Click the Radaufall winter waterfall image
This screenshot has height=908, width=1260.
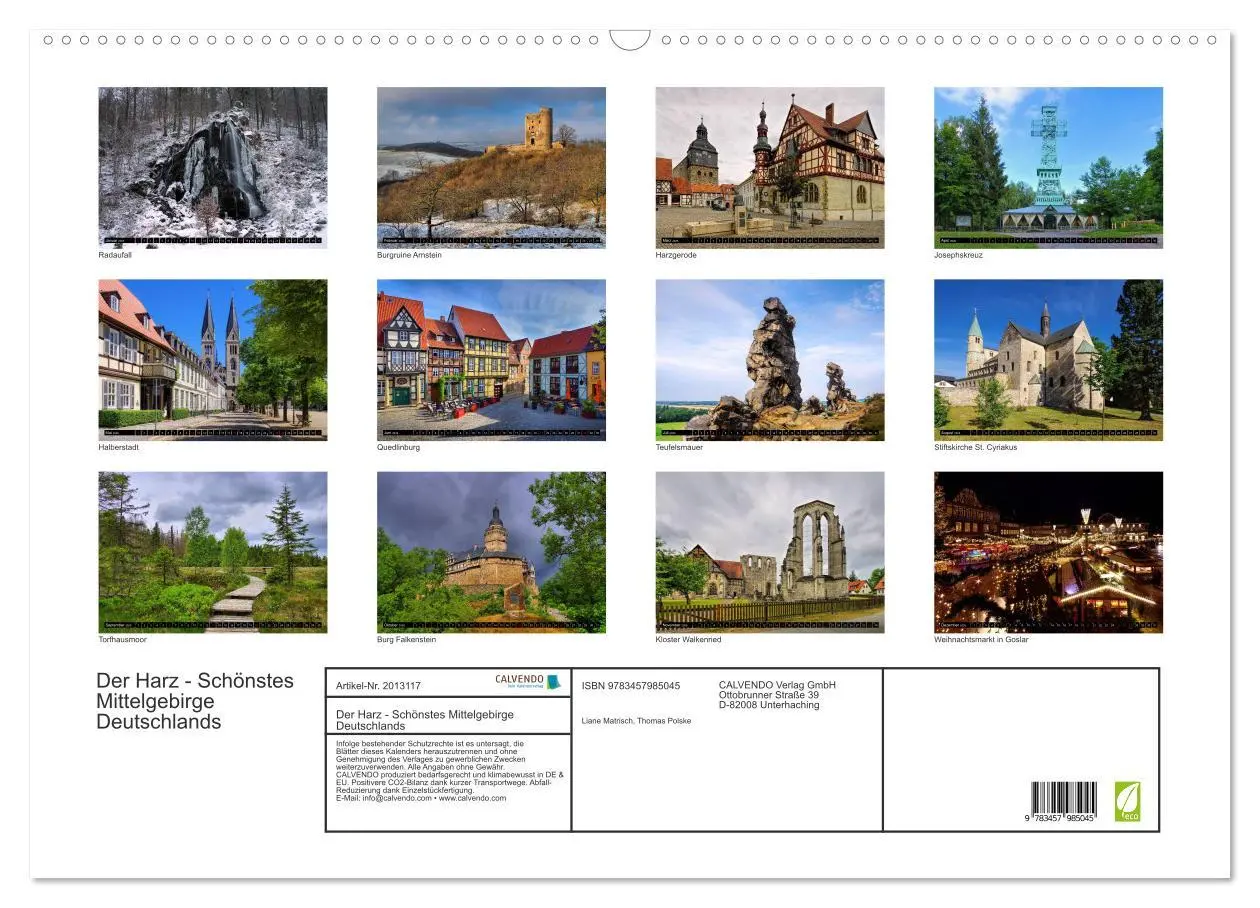tap(212, 163)
